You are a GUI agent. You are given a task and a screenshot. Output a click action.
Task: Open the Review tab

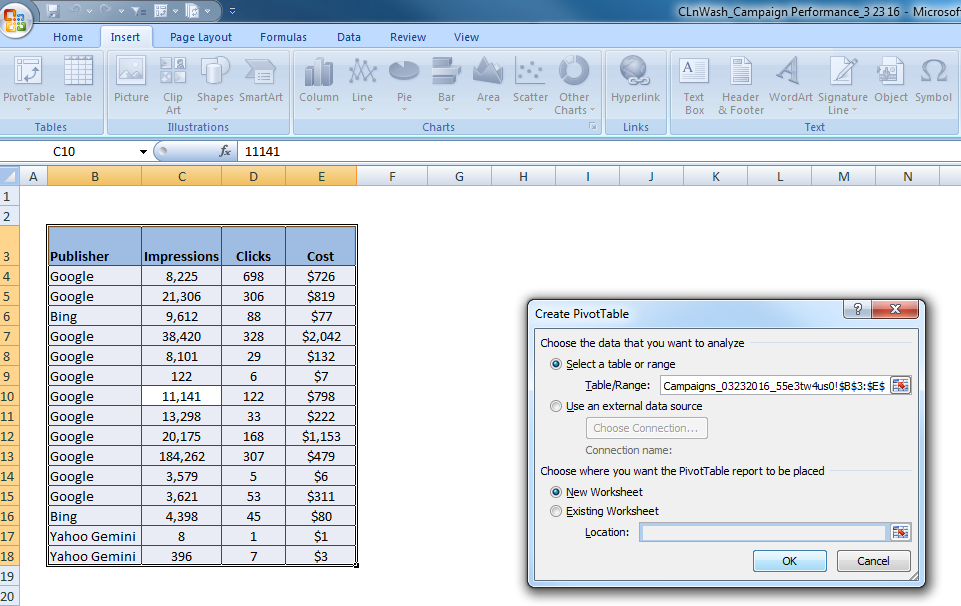(407, 37)
